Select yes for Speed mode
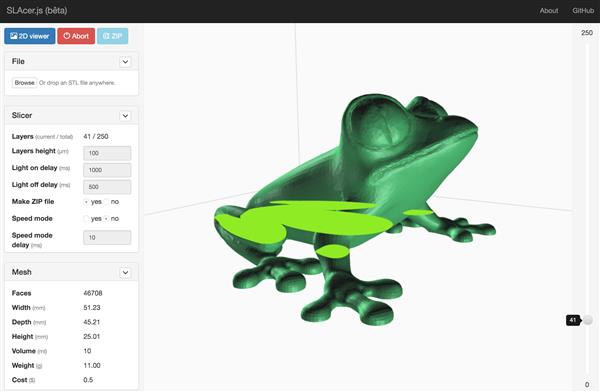The height and width of the screenshot is (392, 600). tap(86, 219)
